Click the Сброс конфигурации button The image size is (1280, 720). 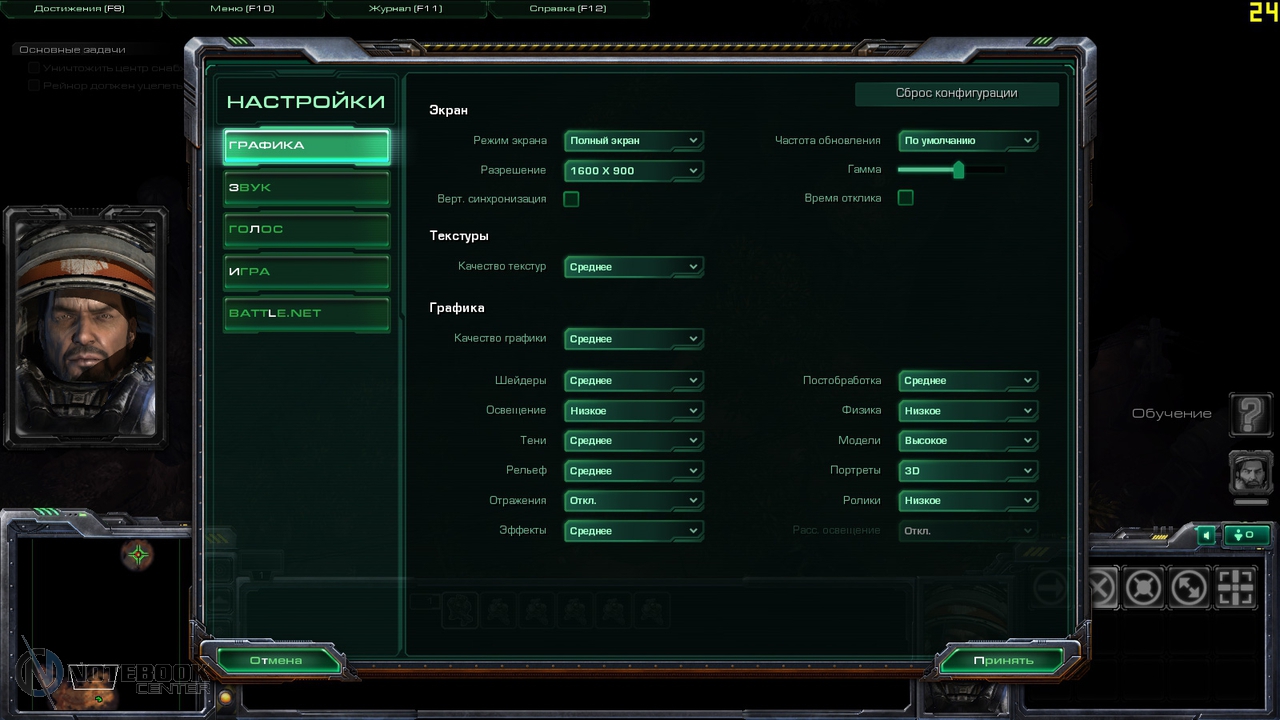tap(956, 94)
